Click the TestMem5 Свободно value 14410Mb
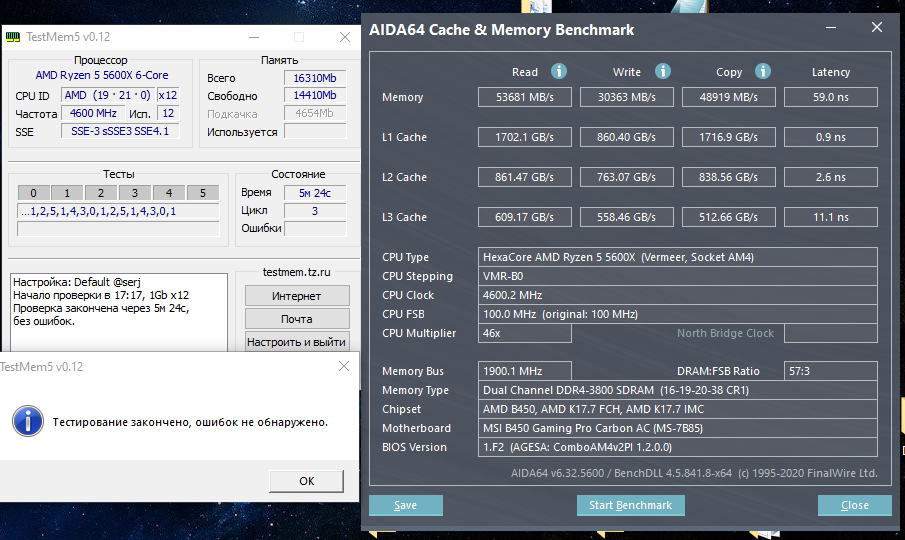This screenshot has height=540, width=905. tap(315, 95)
